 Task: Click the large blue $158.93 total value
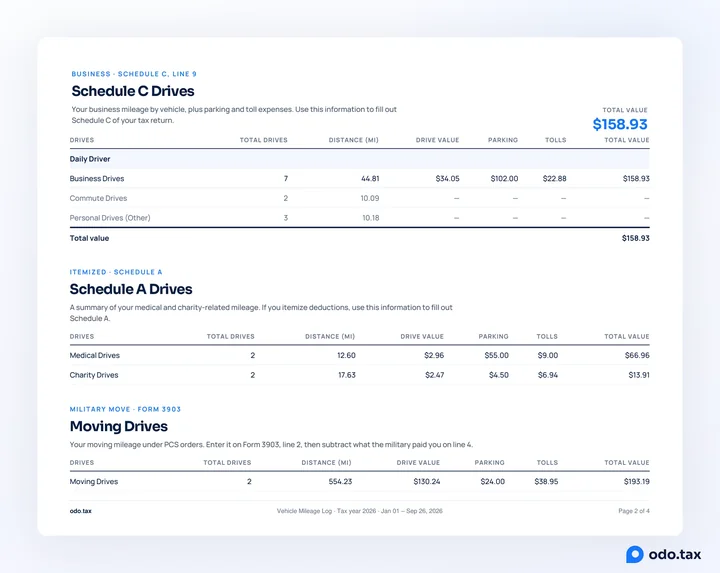click(x=620, y=124)
